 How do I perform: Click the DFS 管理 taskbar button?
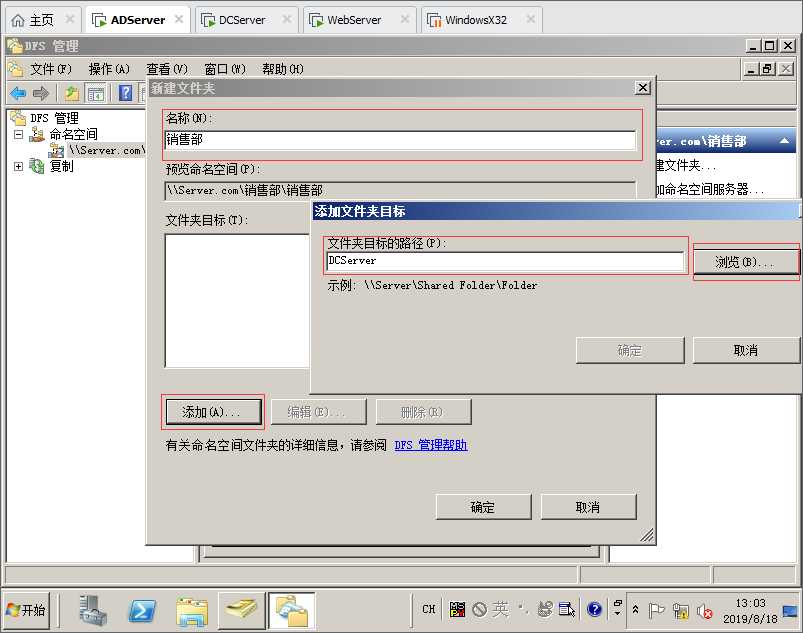291,610
